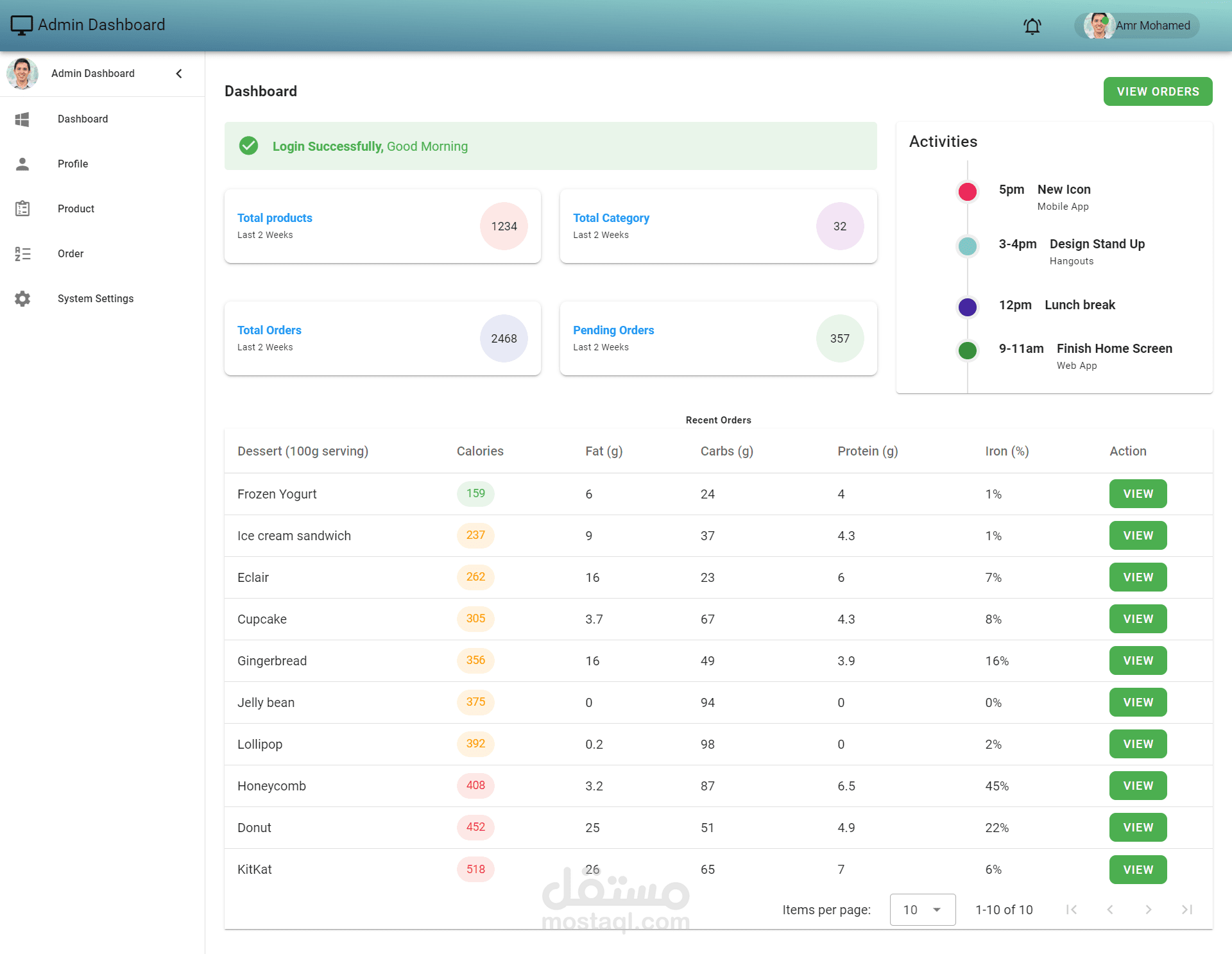Go to next page of orders
This screenshot has width=1232, height=954.
tap(1149, 910)
